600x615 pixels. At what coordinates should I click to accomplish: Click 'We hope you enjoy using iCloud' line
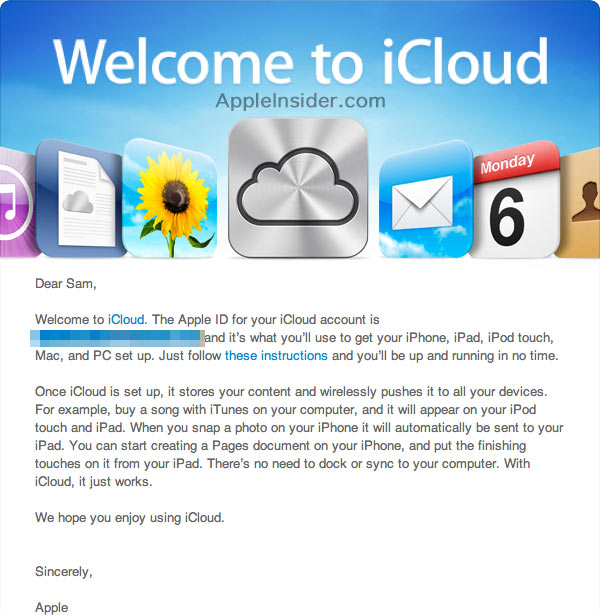click(130, 517)
